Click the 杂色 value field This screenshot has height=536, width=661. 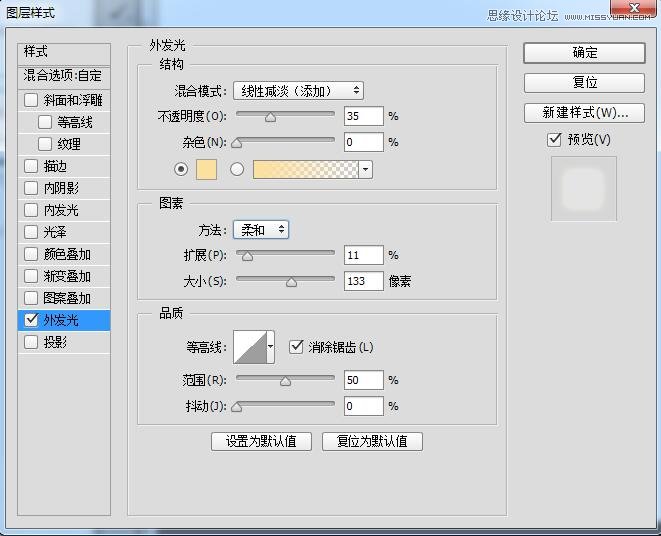click(x=363, y=142)
